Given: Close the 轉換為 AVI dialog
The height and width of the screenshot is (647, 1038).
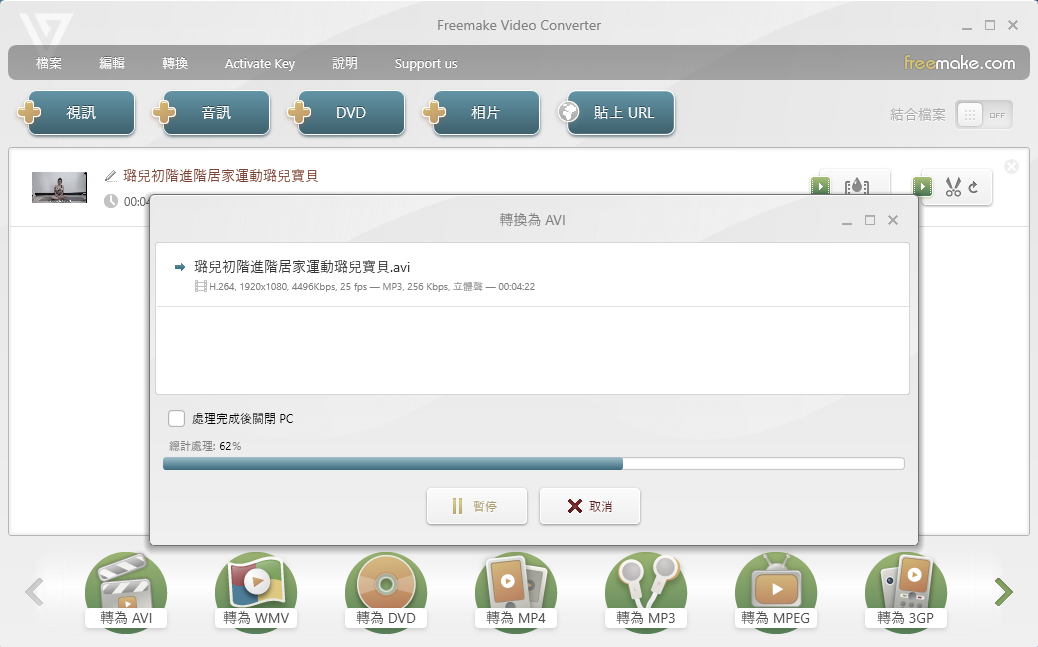Looking at the screenshot, I should 893,220.
